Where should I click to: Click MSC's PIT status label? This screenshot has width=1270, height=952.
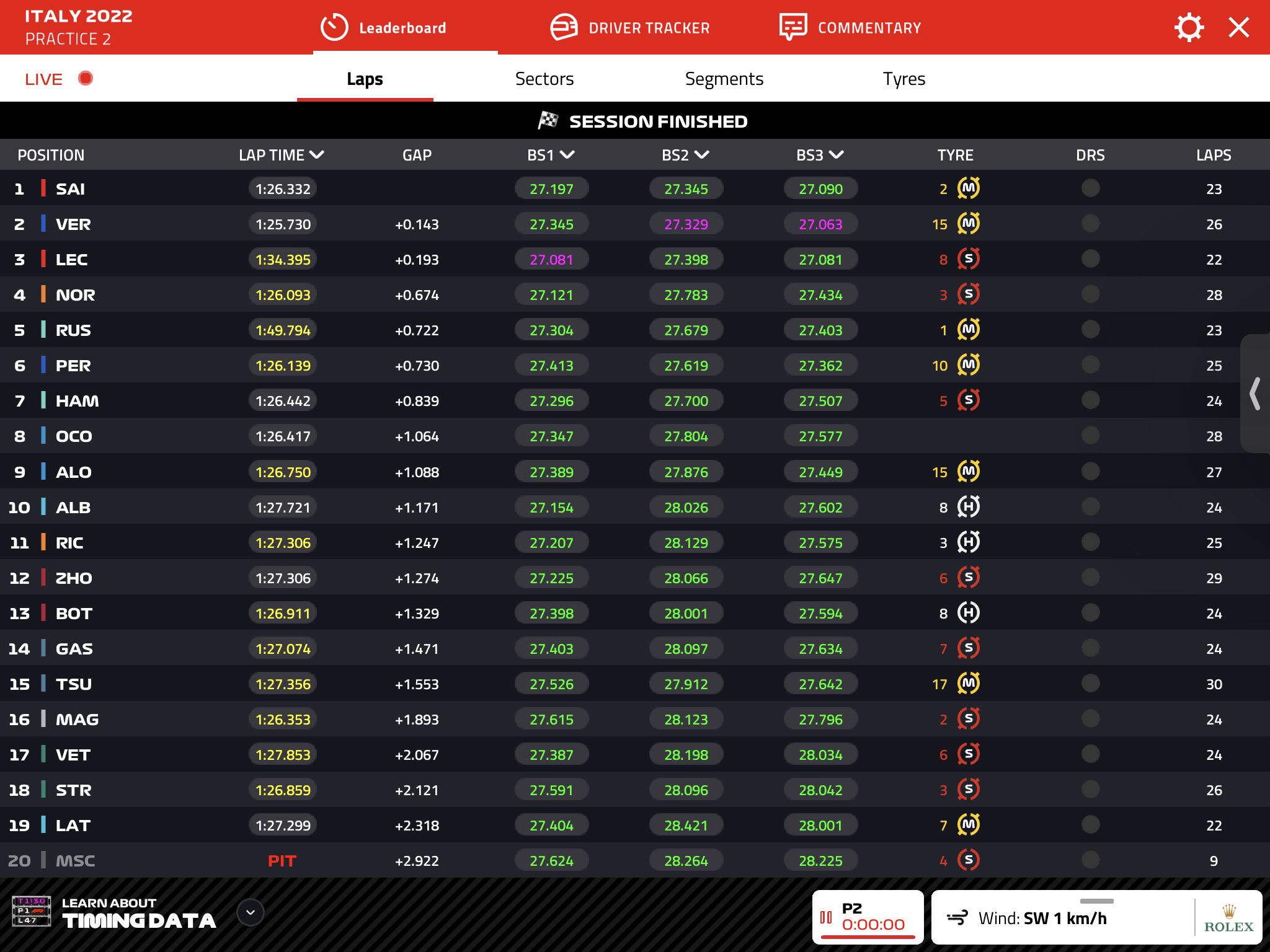click(x=282, y=860)
